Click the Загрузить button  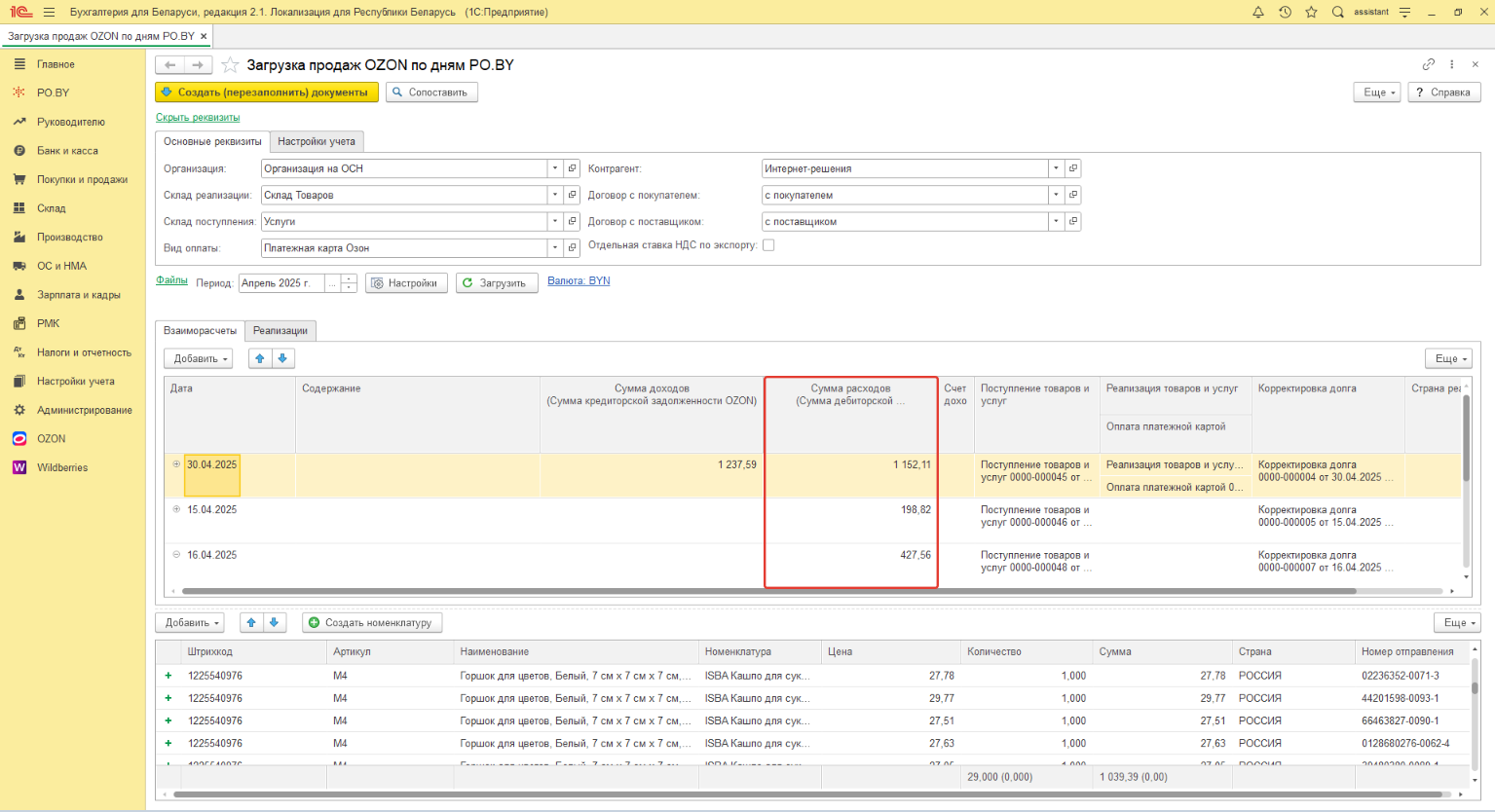tap(497, 283)
